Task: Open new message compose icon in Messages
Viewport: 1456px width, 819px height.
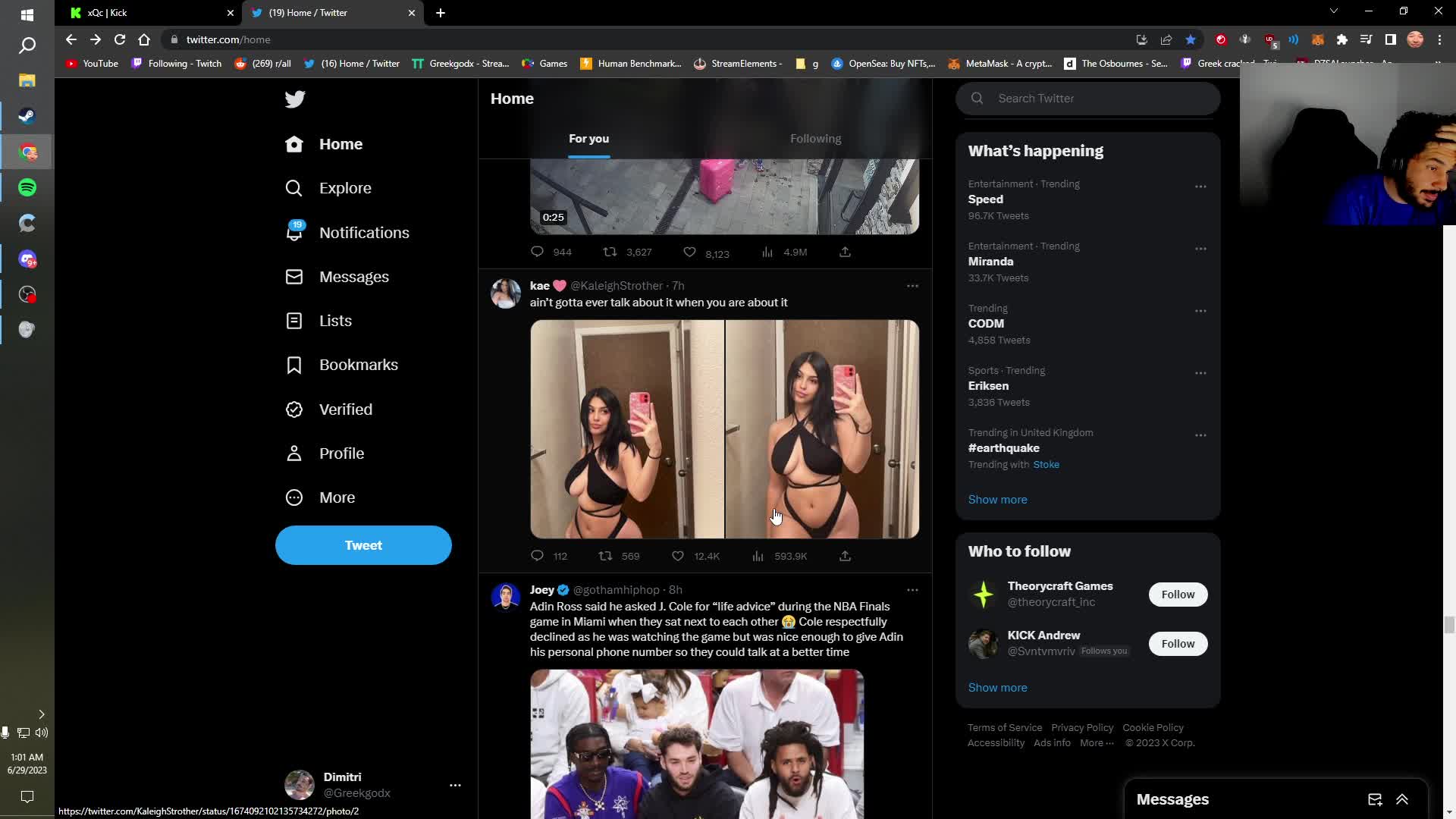Action: click(x=1374, y=799)
